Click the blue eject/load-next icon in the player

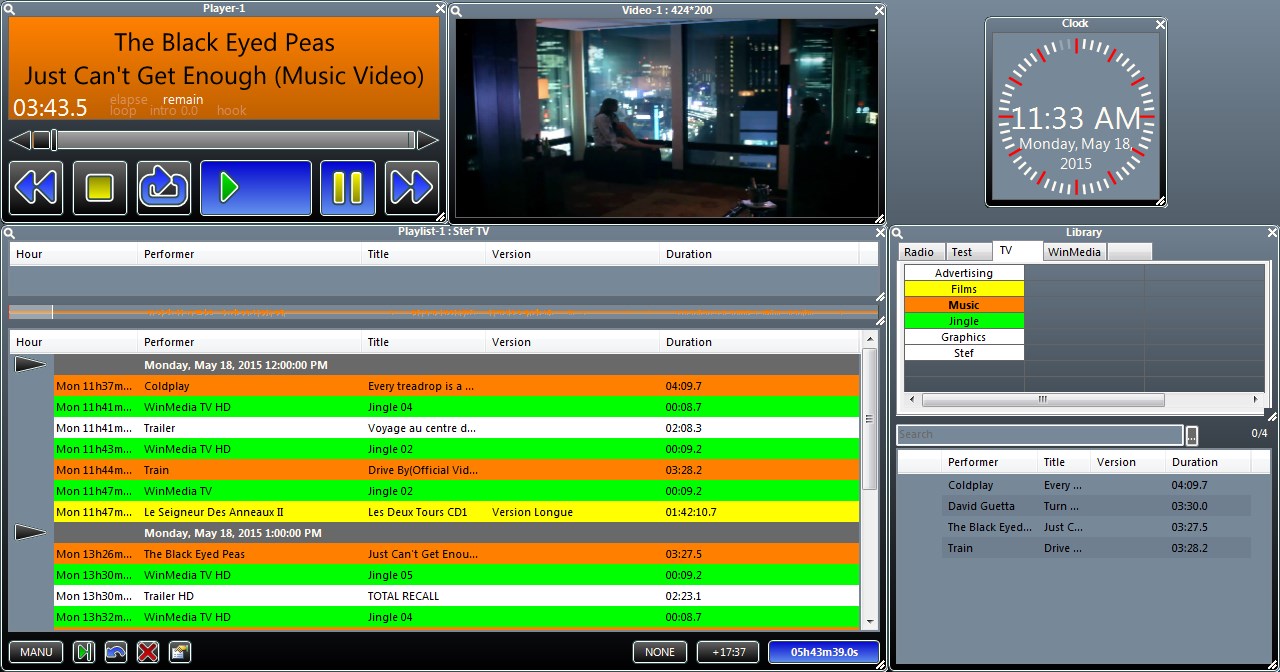(x=164, y=188)
